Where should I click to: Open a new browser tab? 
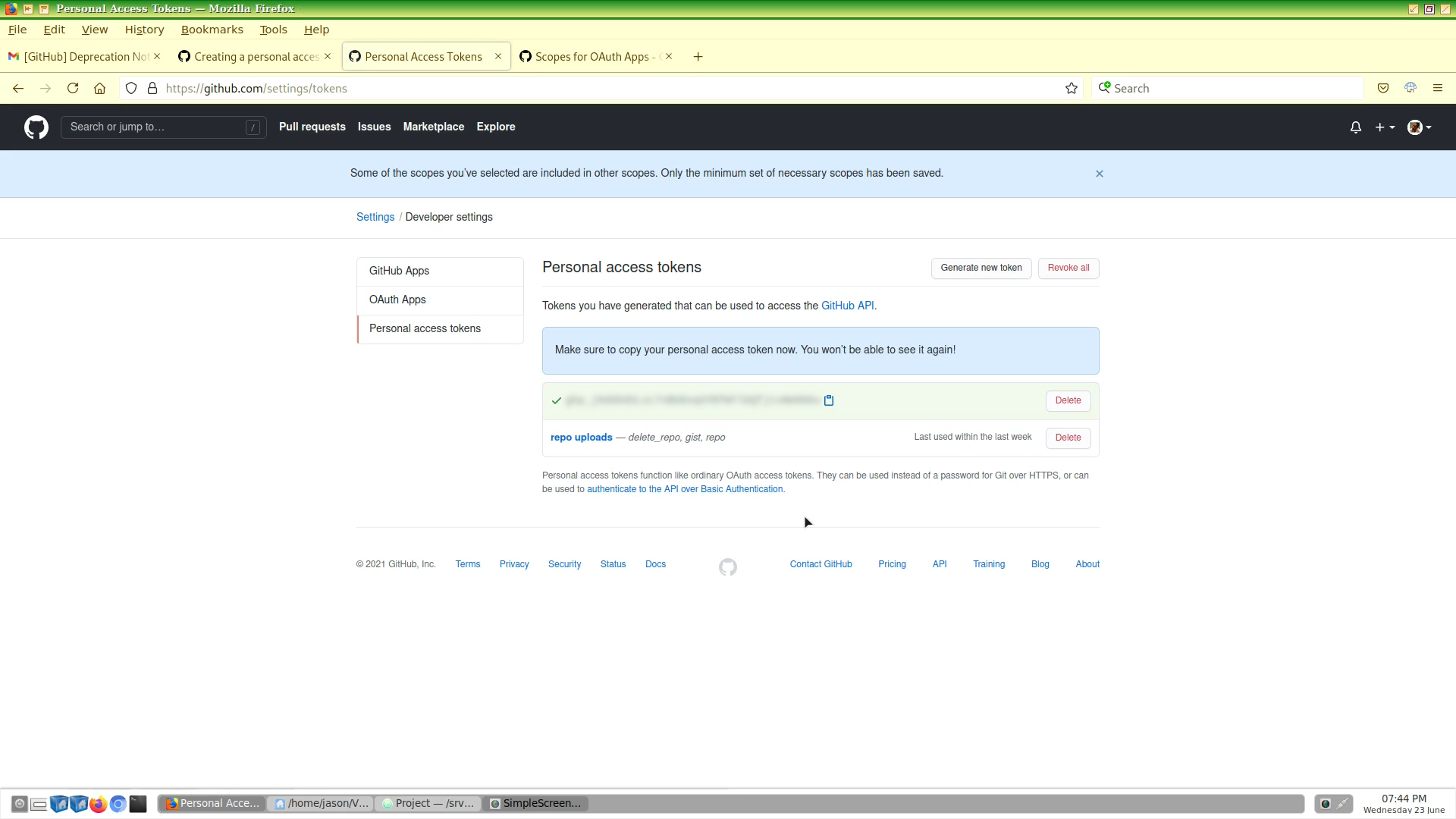pos(698,57)
